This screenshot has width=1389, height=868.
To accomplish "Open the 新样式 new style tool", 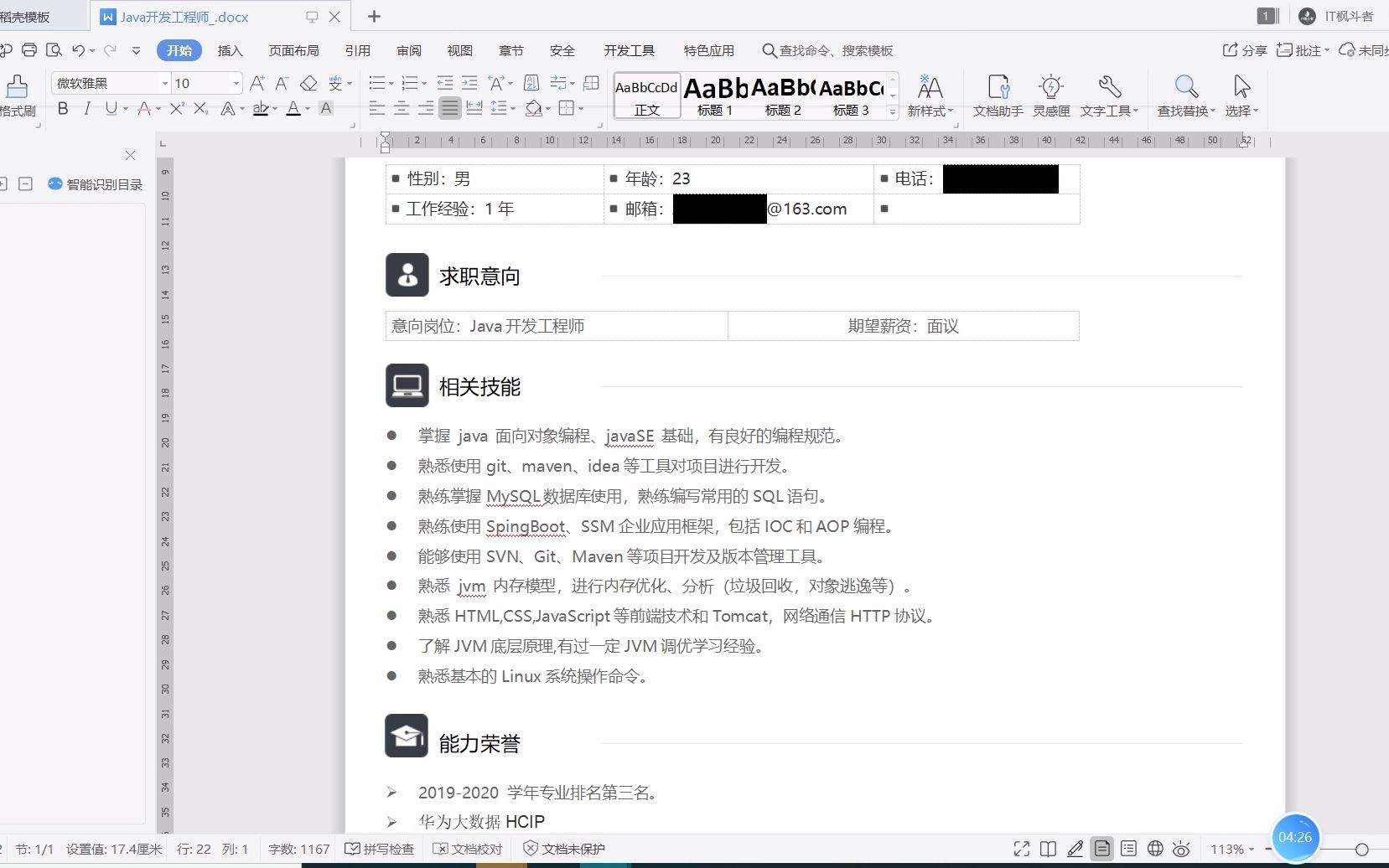I will tap(929, 95).
